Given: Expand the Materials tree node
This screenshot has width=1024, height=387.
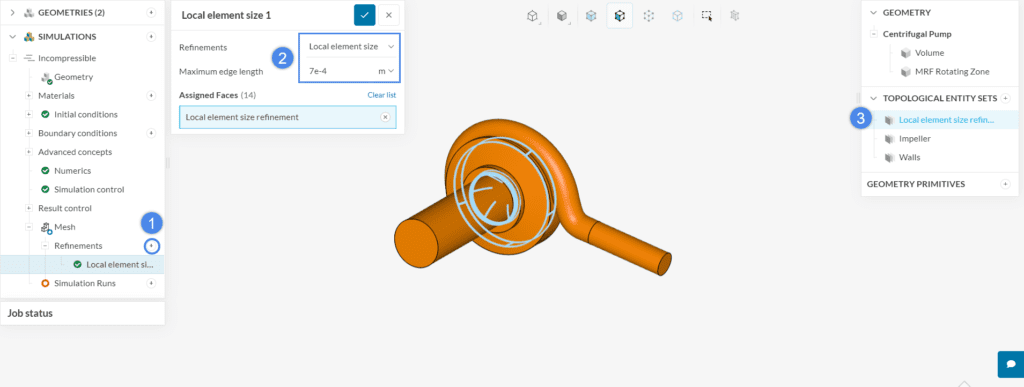Looking at the screenshot, I should (29, 95).
